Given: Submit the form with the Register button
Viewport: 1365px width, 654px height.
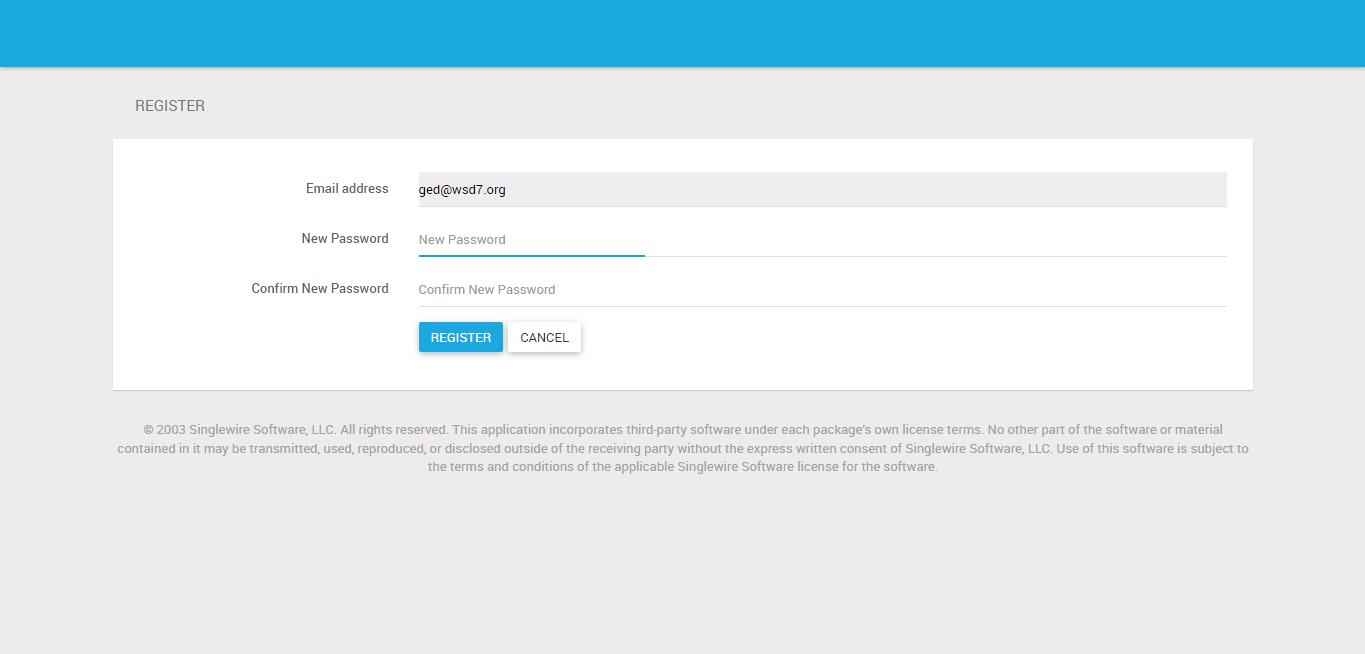Looking at the screenshot, I should tap(461, 337).
